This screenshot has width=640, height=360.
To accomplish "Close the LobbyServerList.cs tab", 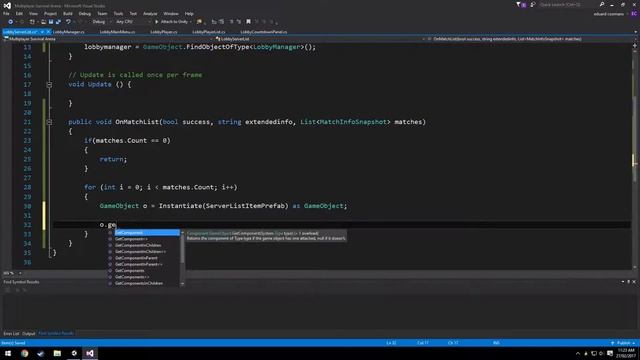I will tap(48, 31).
